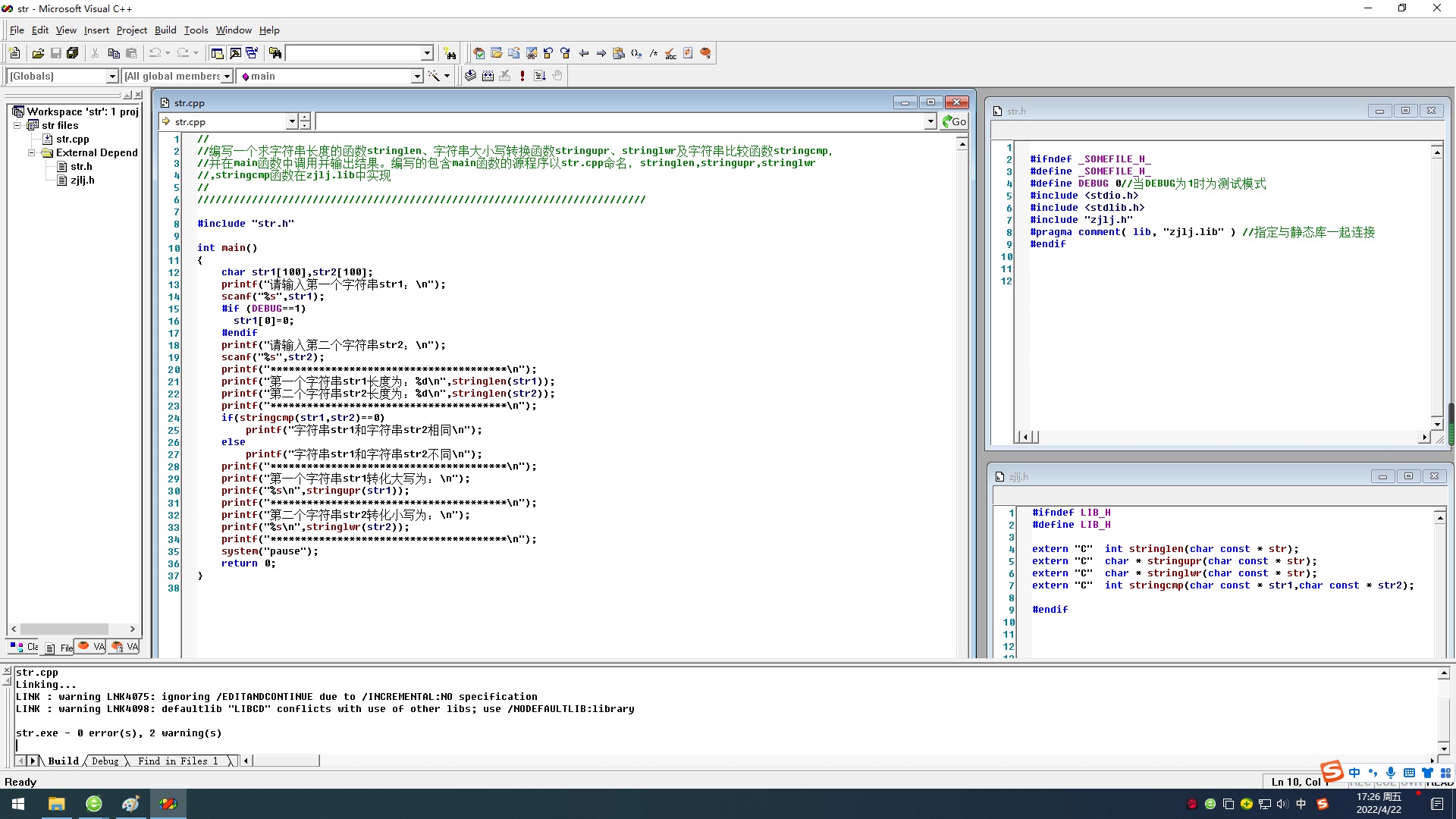The width and height of the screenshot is (1456, 819).
Task: Click the Find in Files icon
Action: tap(275, 53)
